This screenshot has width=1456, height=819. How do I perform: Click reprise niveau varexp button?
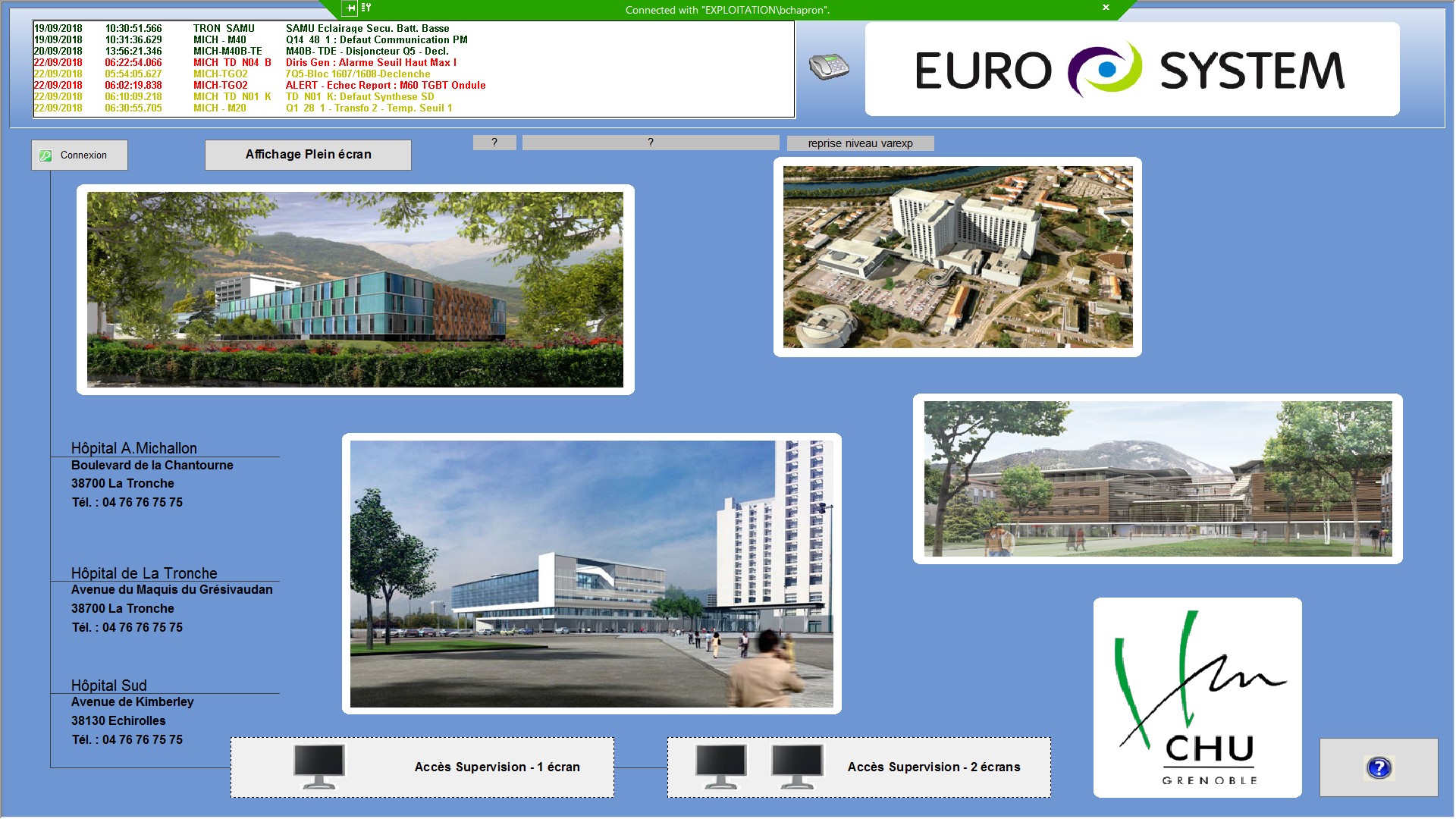860,143
